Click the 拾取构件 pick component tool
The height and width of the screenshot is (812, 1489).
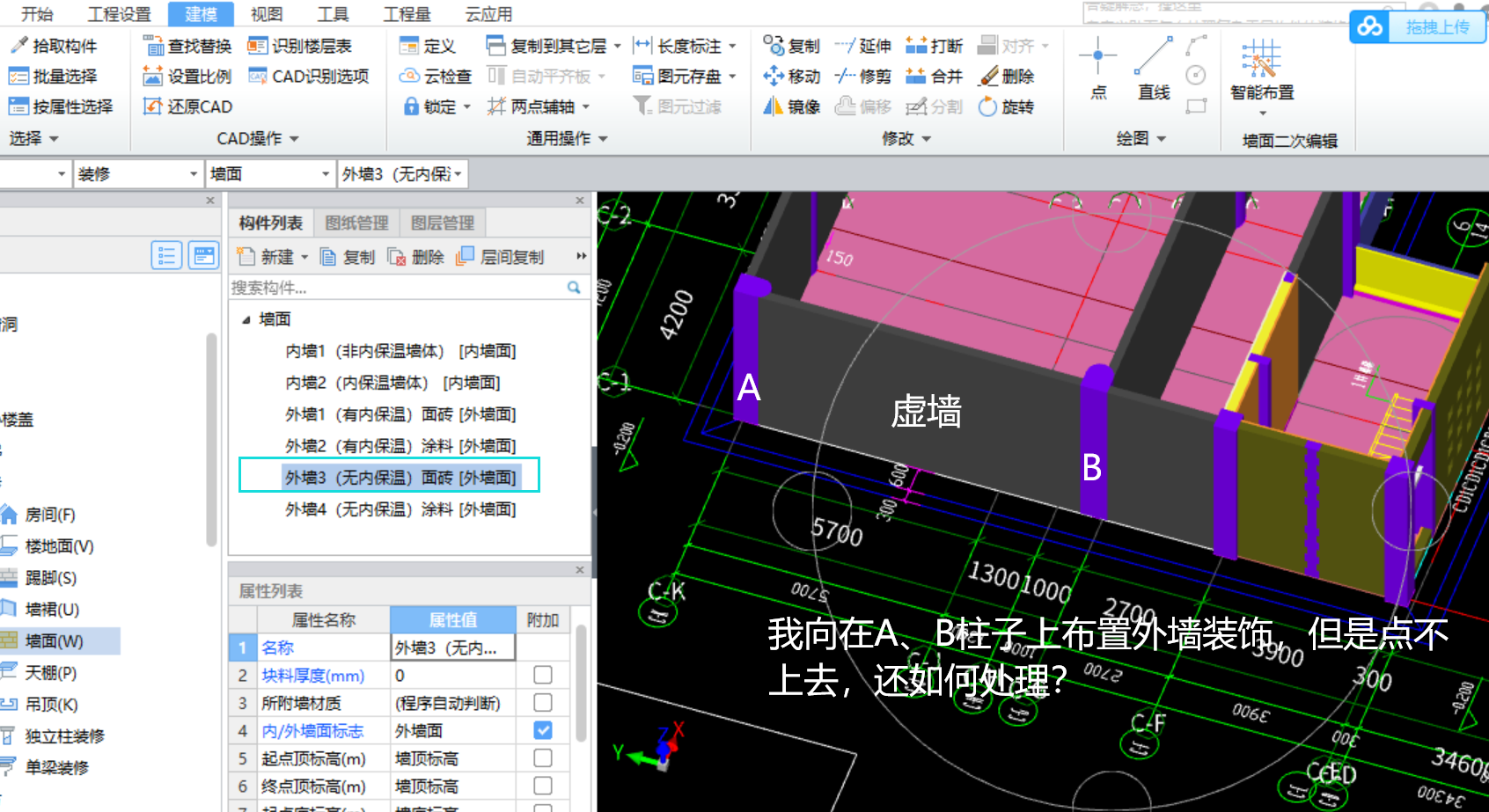pos(54,46)
